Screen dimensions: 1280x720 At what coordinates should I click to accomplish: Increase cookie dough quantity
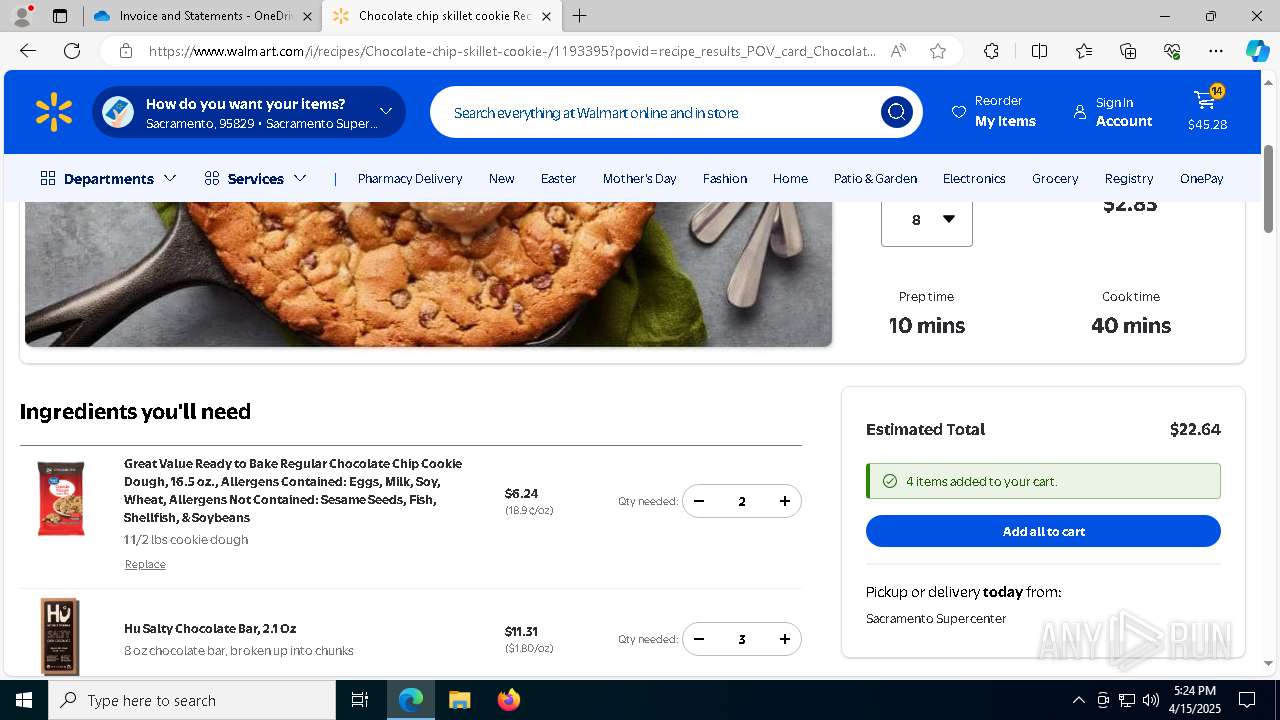click(785, 501)
